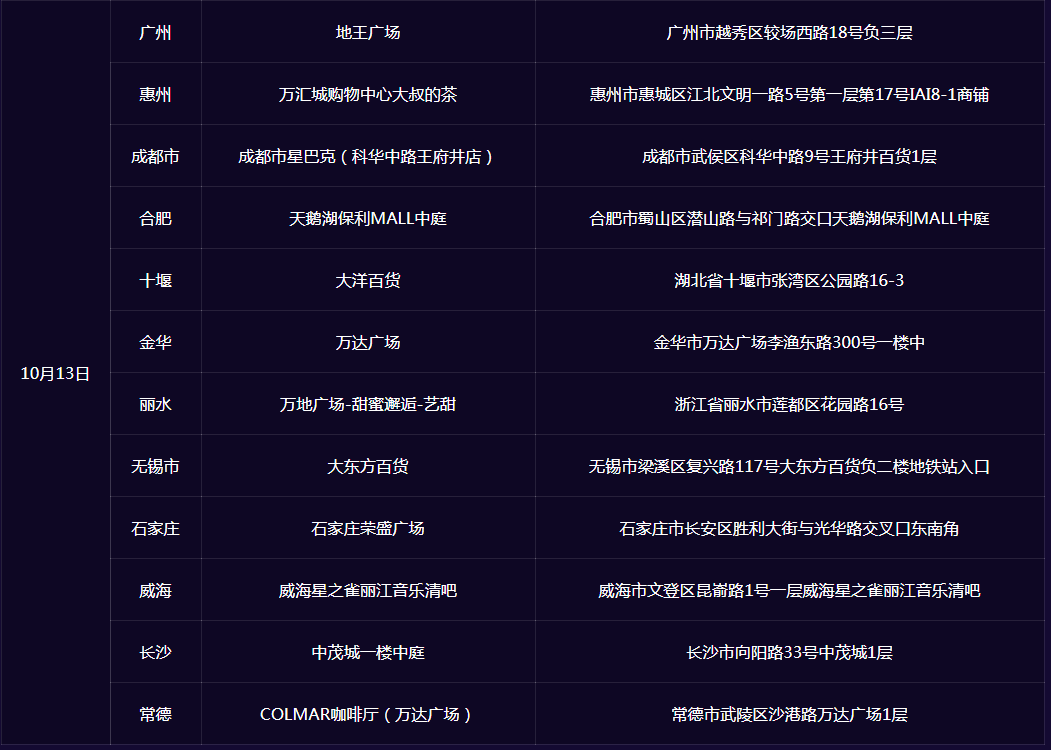Image resolution: width=1051 pixels, height=750 pixels.
Task: Click the address starting "石家庄市长安区胜利大街"
Action: 790,528
